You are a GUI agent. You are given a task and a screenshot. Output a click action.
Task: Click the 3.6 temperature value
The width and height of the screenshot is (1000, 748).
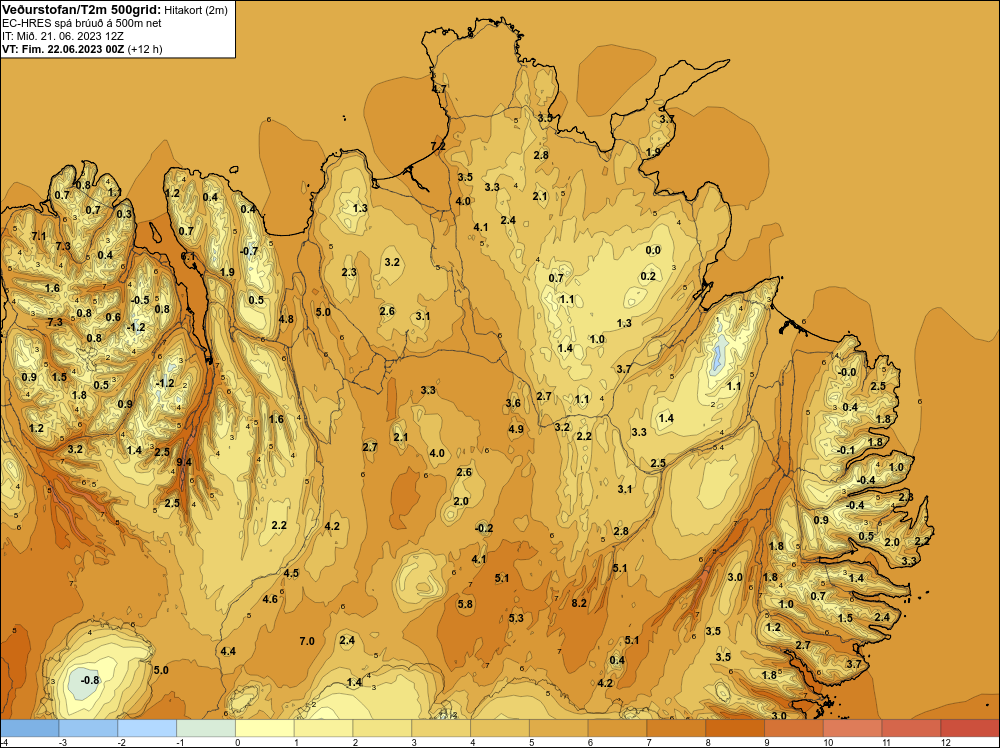513,403
